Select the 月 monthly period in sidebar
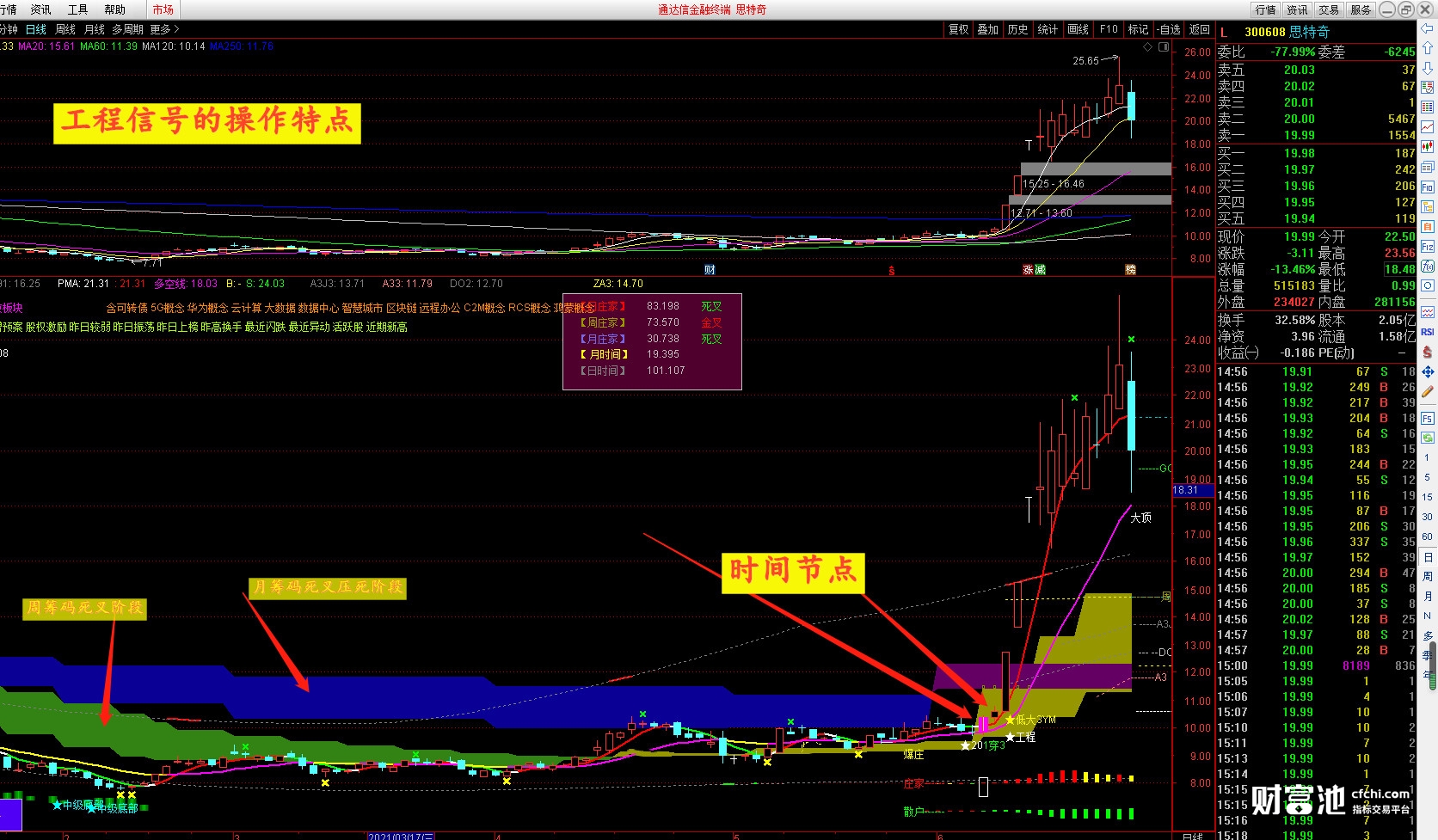Screen dimensions: 1438x840 [x=1428, y=597]
